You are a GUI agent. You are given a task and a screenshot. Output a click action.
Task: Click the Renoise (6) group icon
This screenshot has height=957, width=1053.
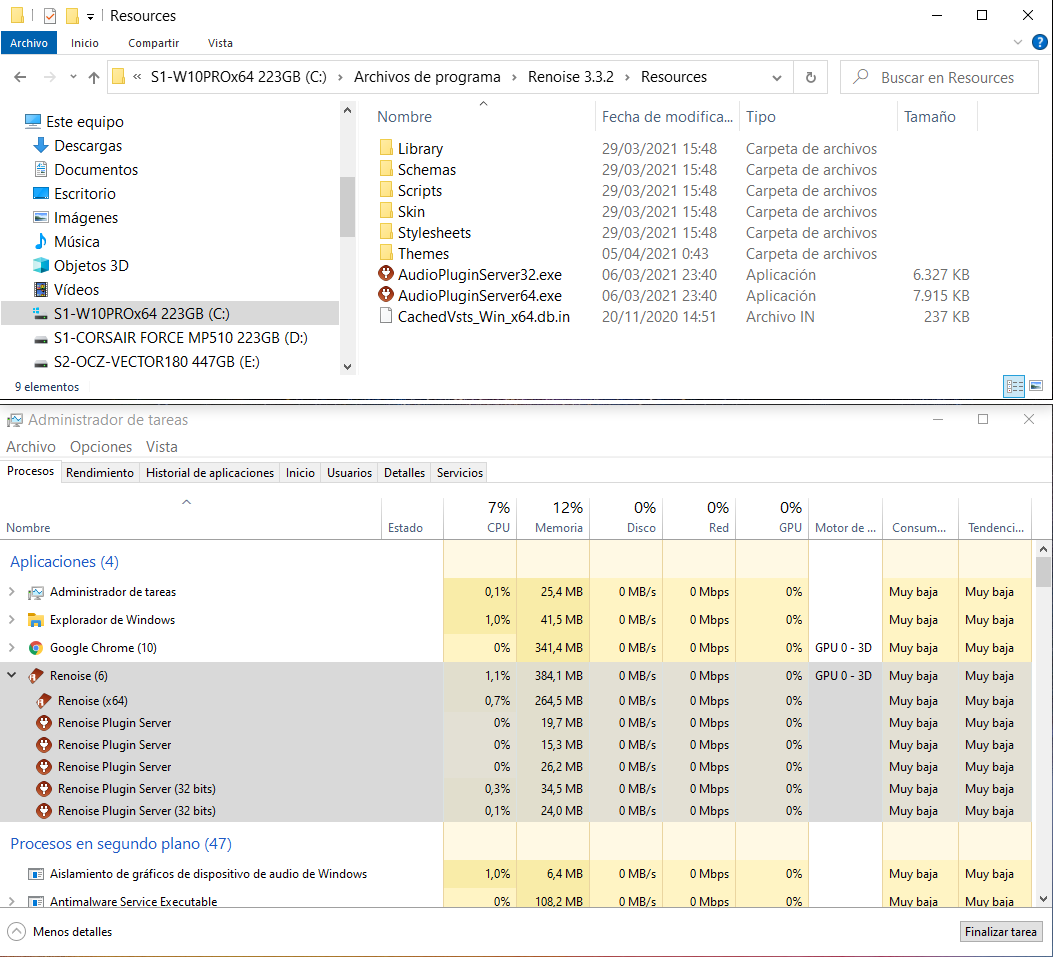pyautogui.click(x=36, y=676)
